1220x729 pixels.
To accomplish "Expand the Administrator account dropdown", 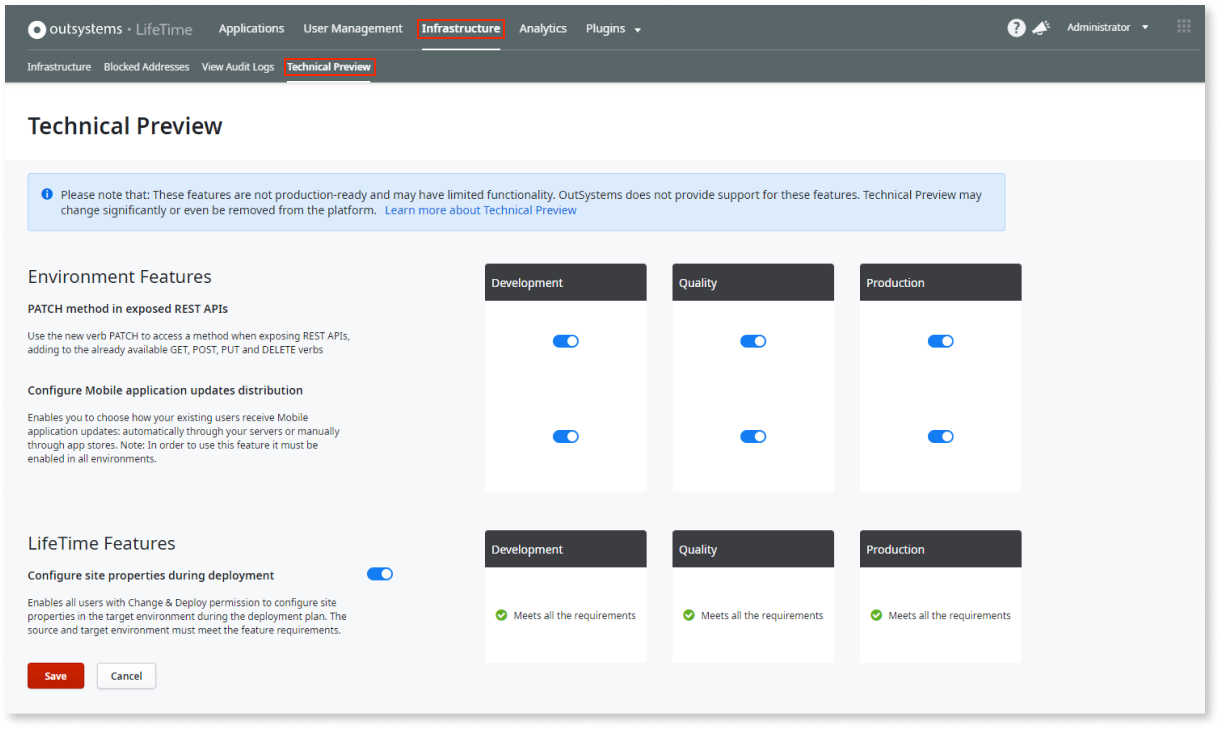I will click(1107, 27).
